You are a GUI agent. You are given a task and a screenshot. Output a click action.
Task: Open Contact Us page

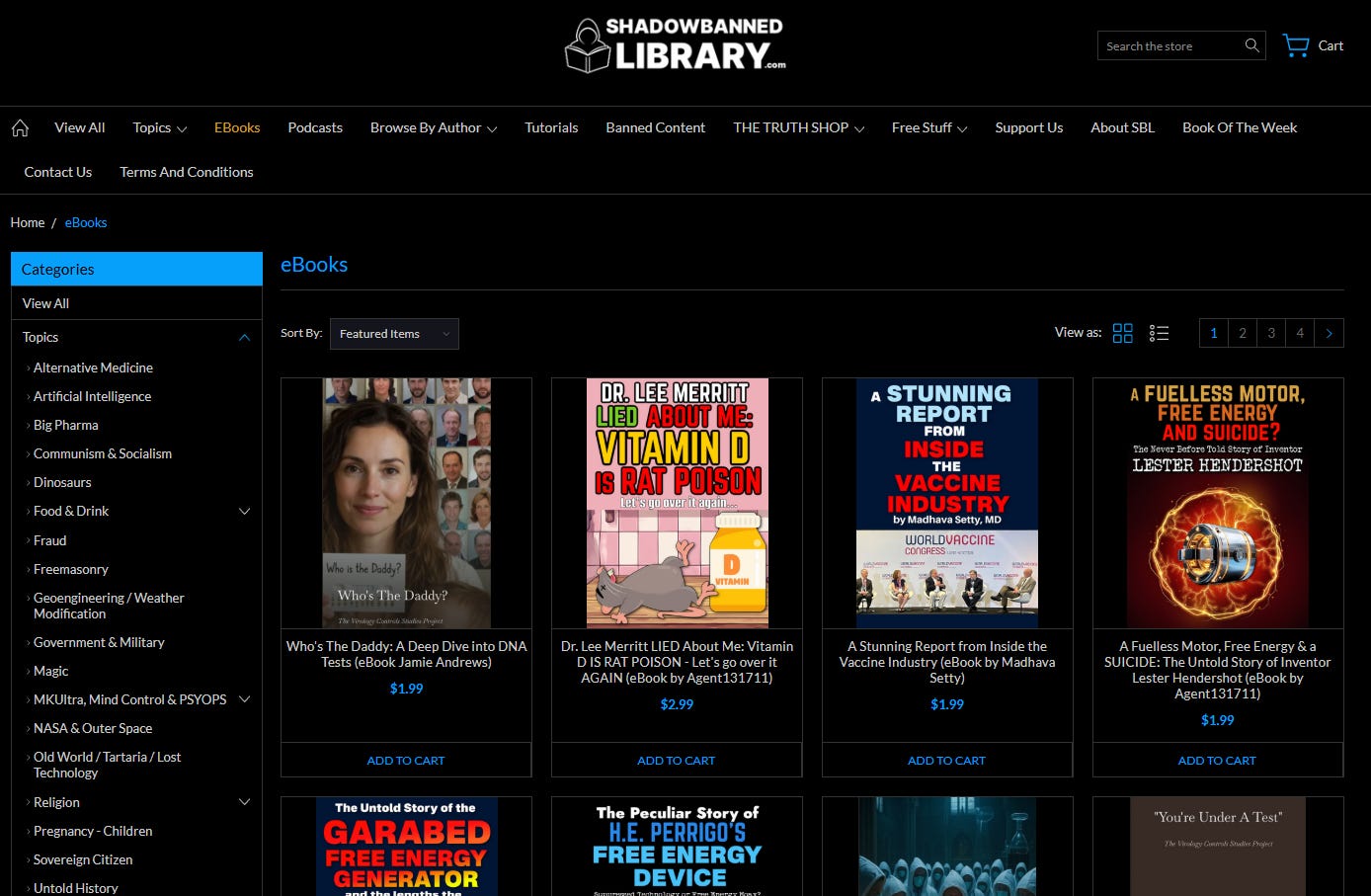[x=58, y=172]
